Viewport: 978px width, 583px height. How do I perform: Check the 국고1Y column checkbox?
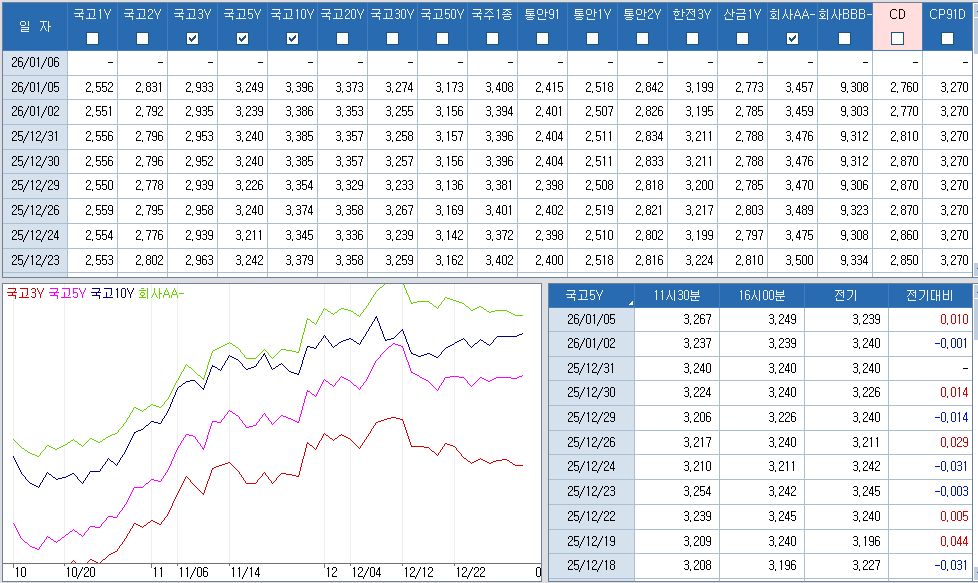coord(92,39)
